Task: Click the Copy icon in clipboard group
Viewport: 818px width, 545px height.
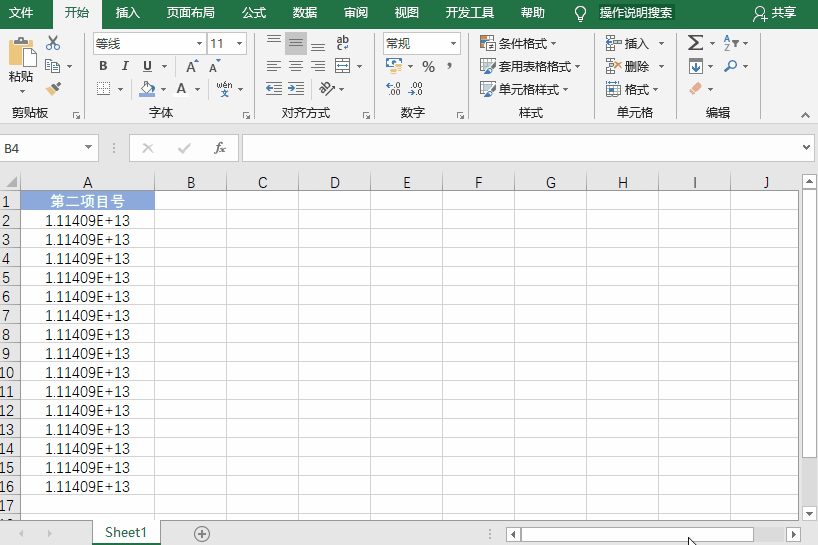Action: (x=52, y=66)
